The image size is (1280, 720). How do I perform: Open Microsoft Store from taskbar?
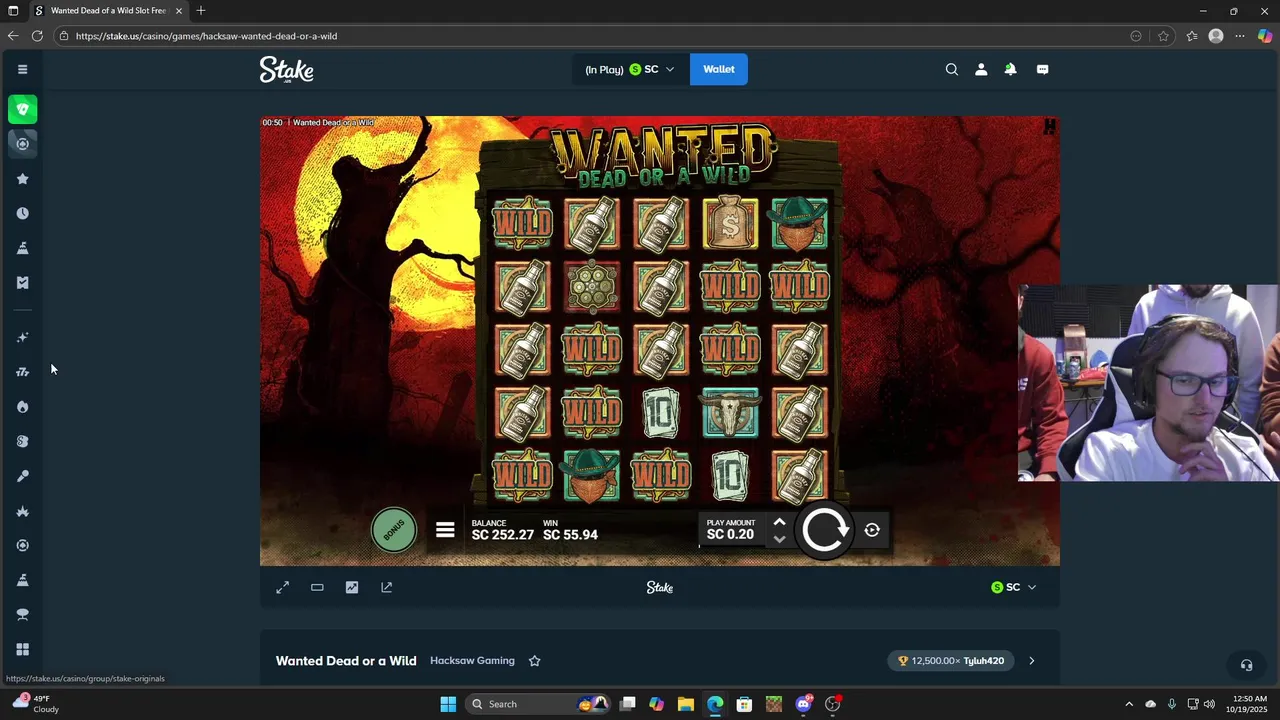point(744,704)
